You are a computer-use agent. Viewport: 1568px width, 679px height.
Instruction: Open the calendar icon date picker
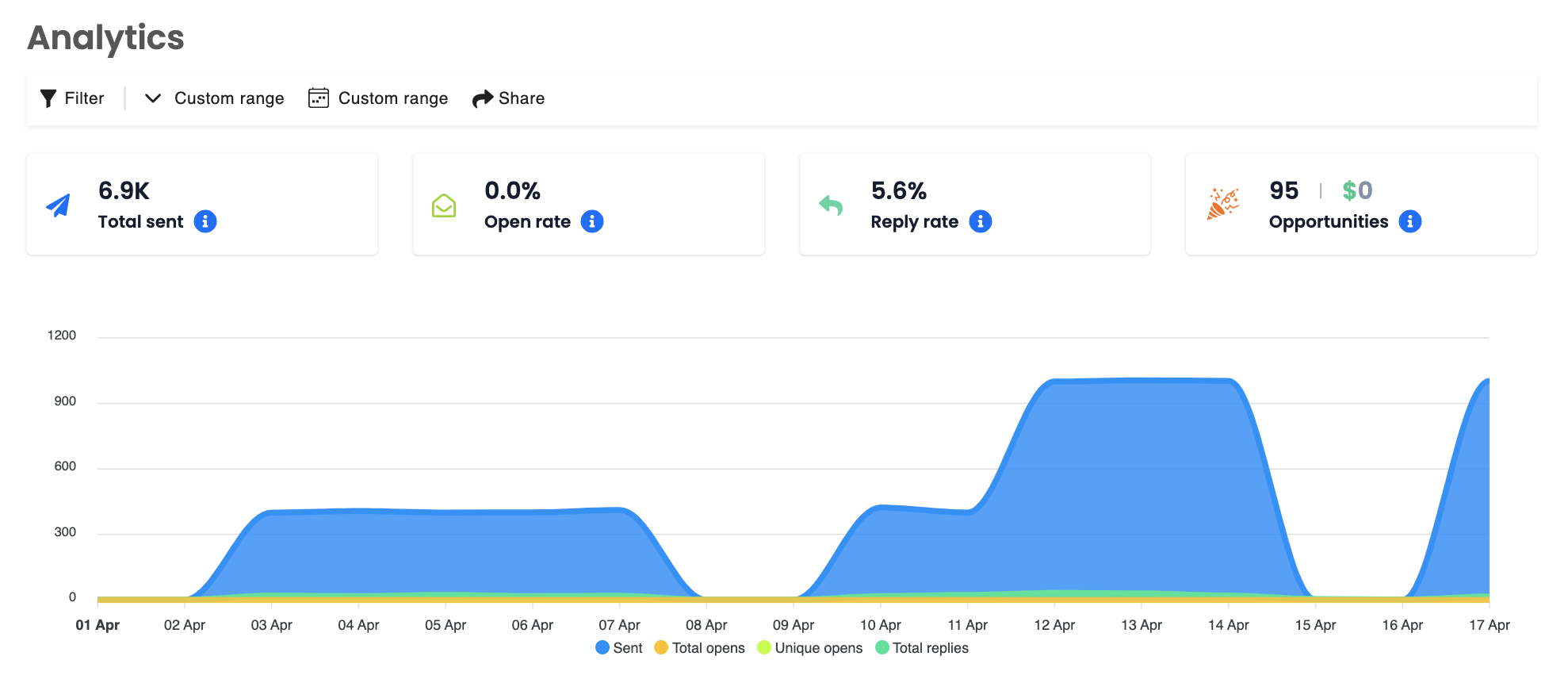[x=319, y=98]
